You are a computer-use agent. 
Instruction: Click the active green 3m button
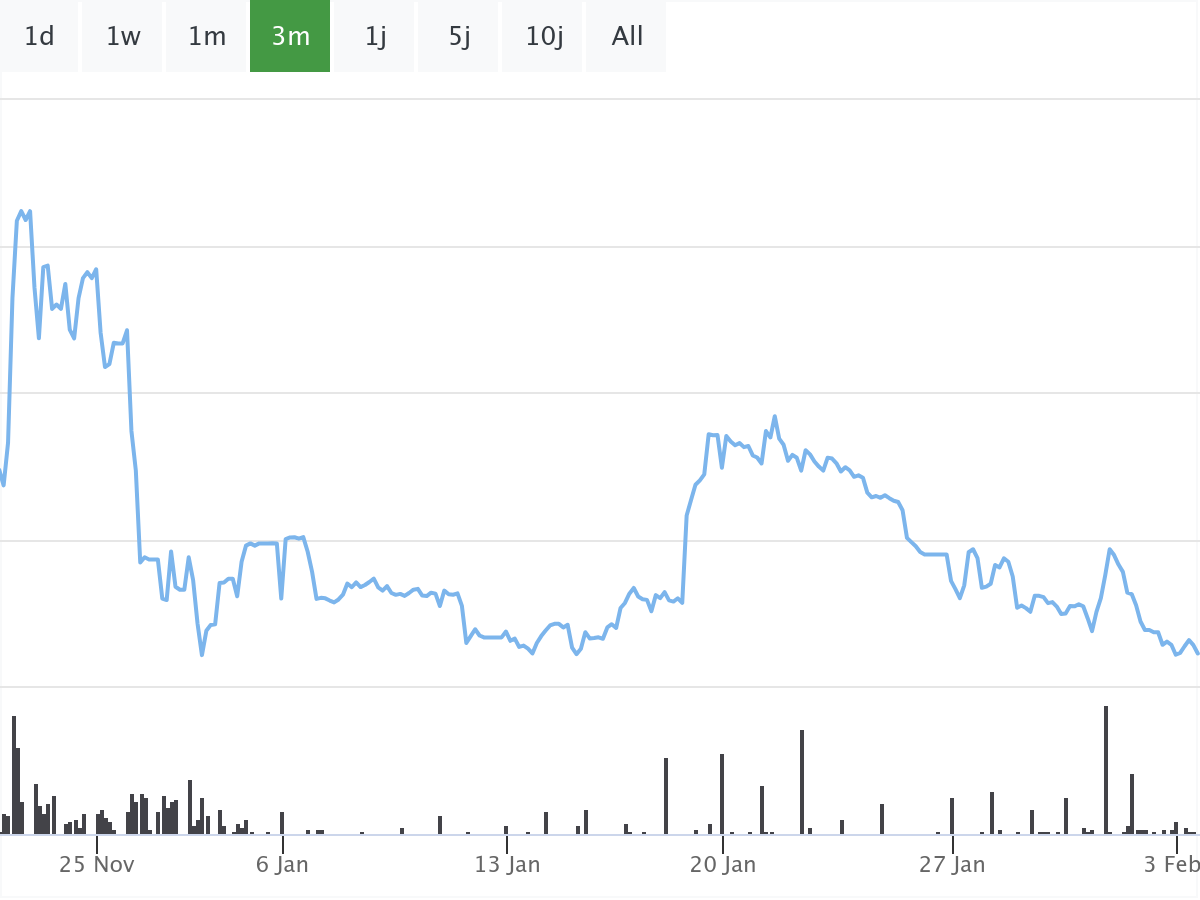[290, 36]
